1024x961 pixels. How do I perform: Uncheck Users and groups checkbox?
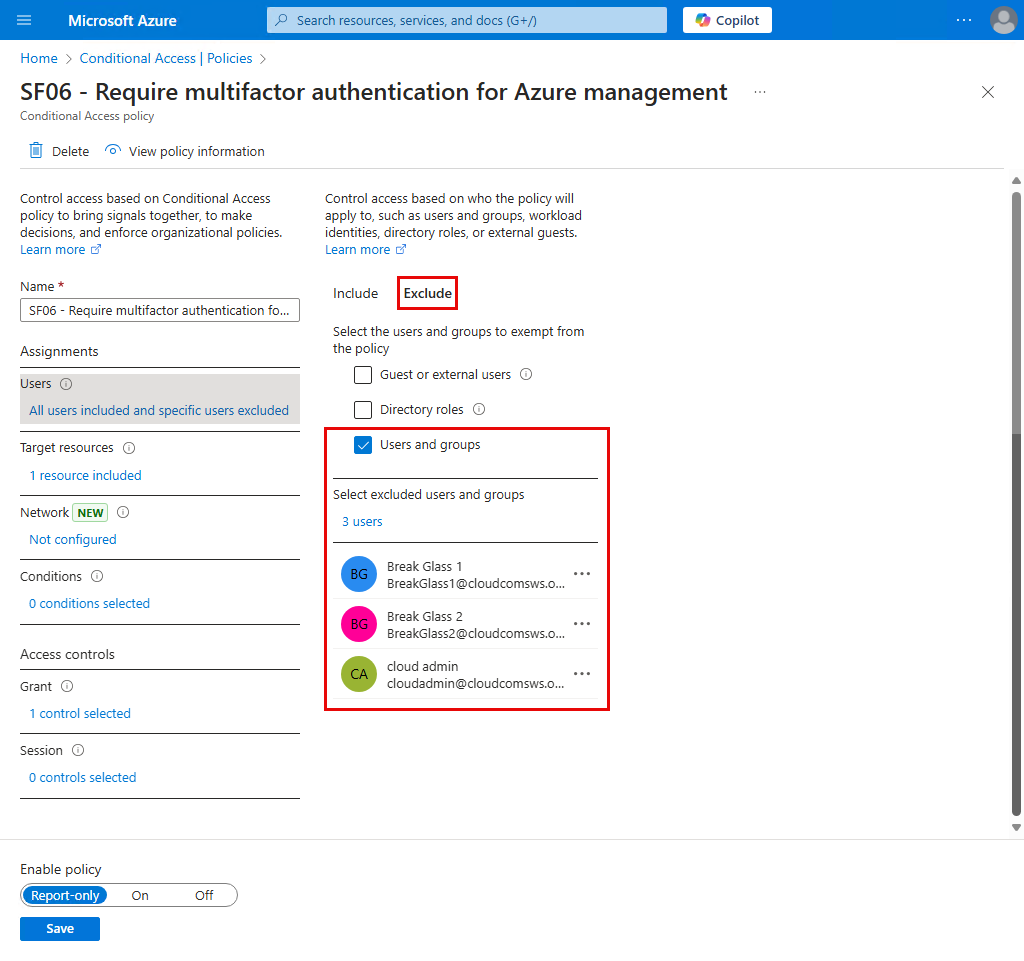362,445
